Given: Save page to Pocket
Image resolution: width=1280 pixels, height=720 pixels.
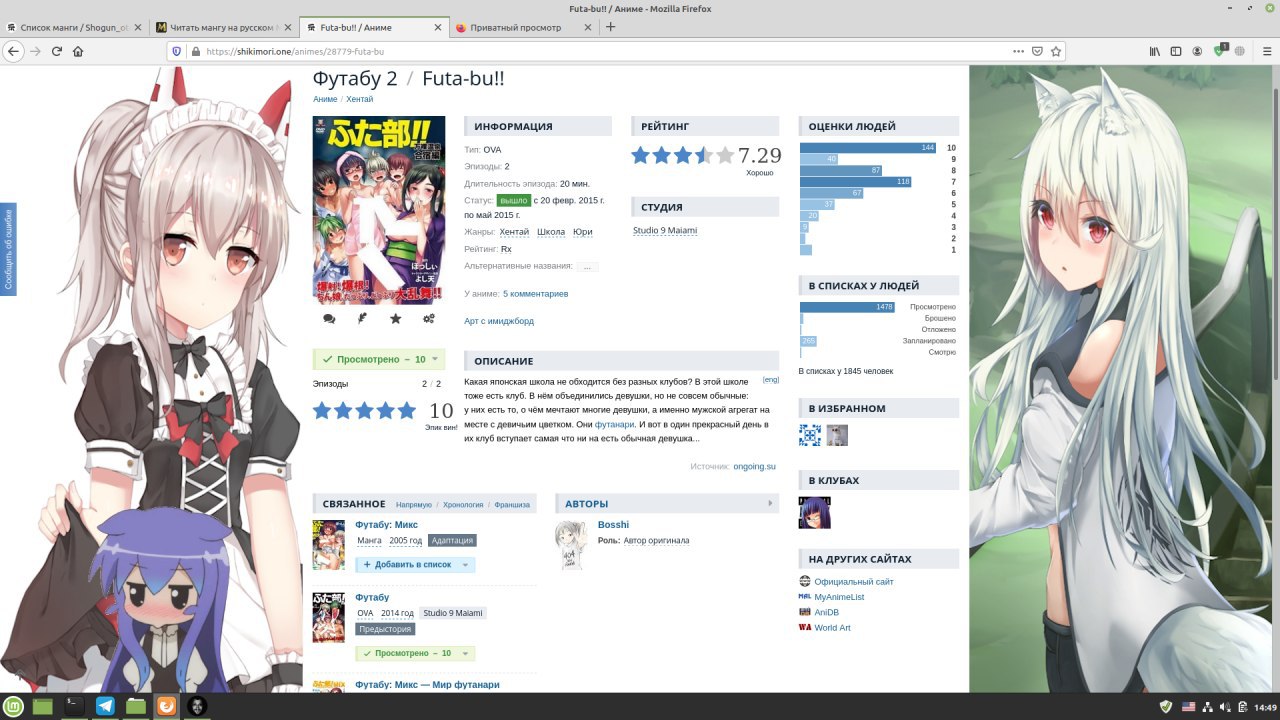Looking at the screenshot, I should 1038,51.
